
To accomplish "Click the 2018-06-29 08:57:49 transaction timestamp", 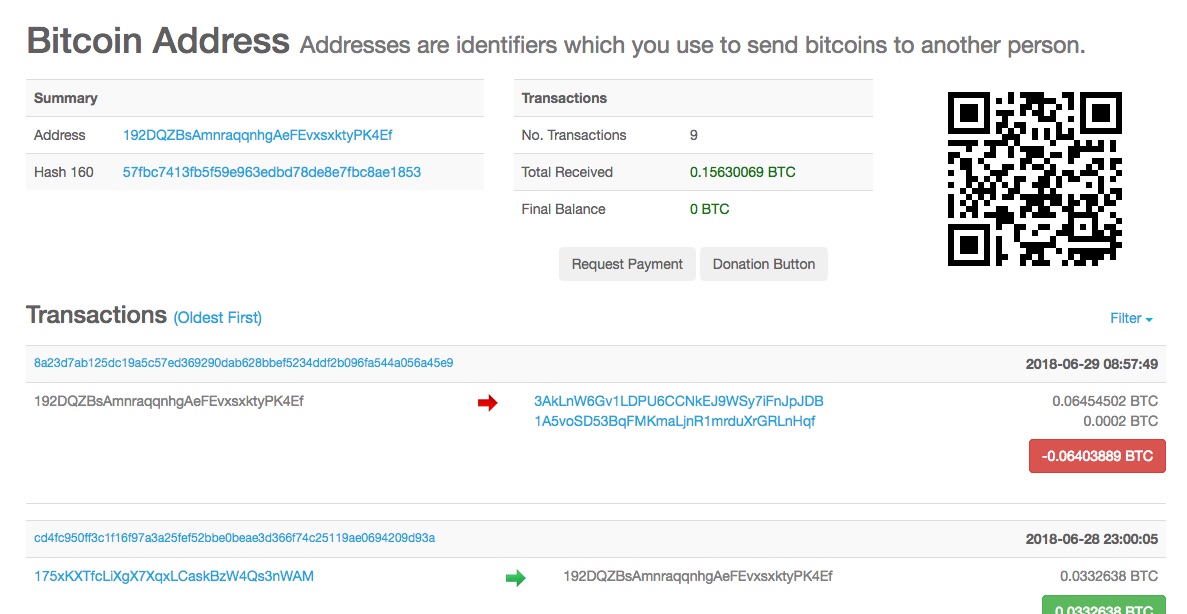I will coord(1091,364).
